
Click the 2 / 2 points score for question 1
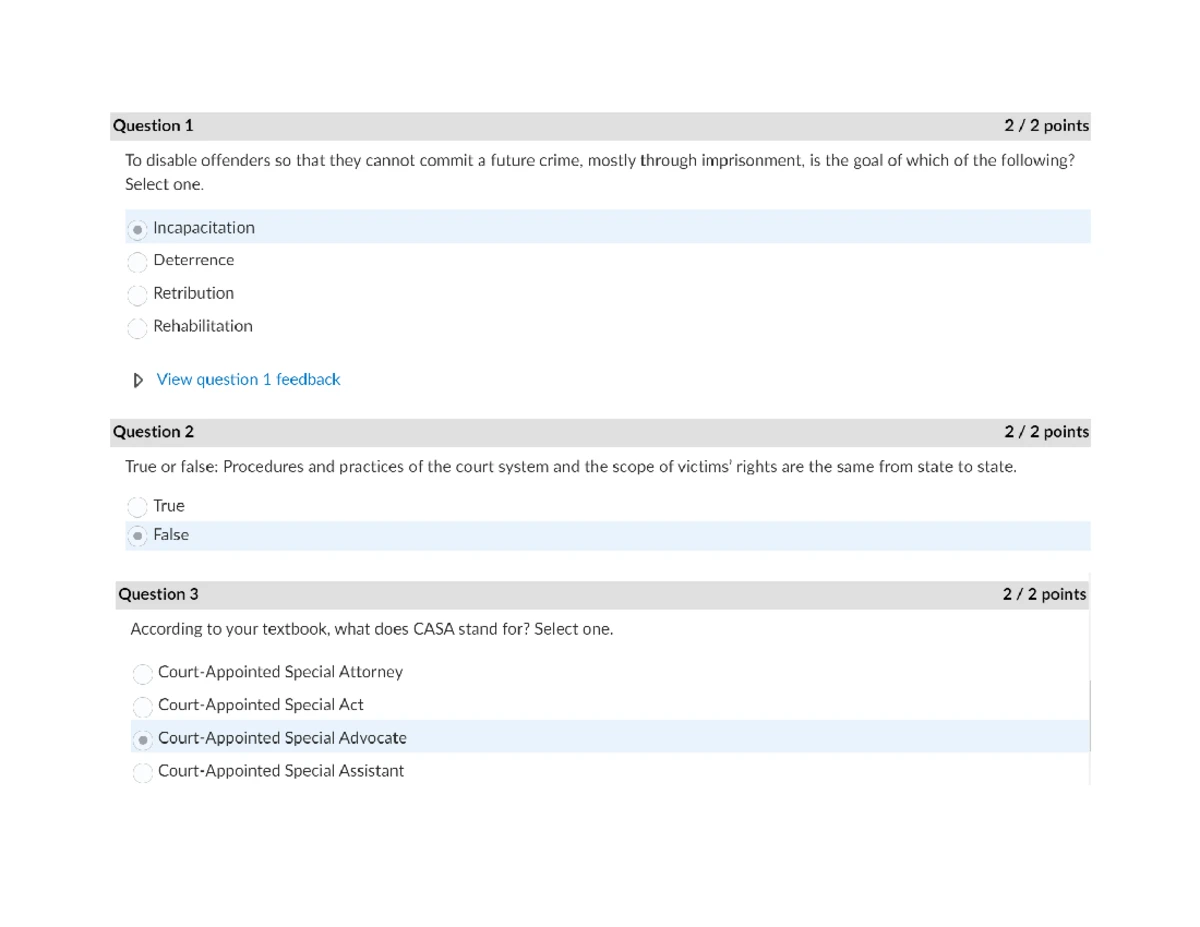pos(1046,126)
